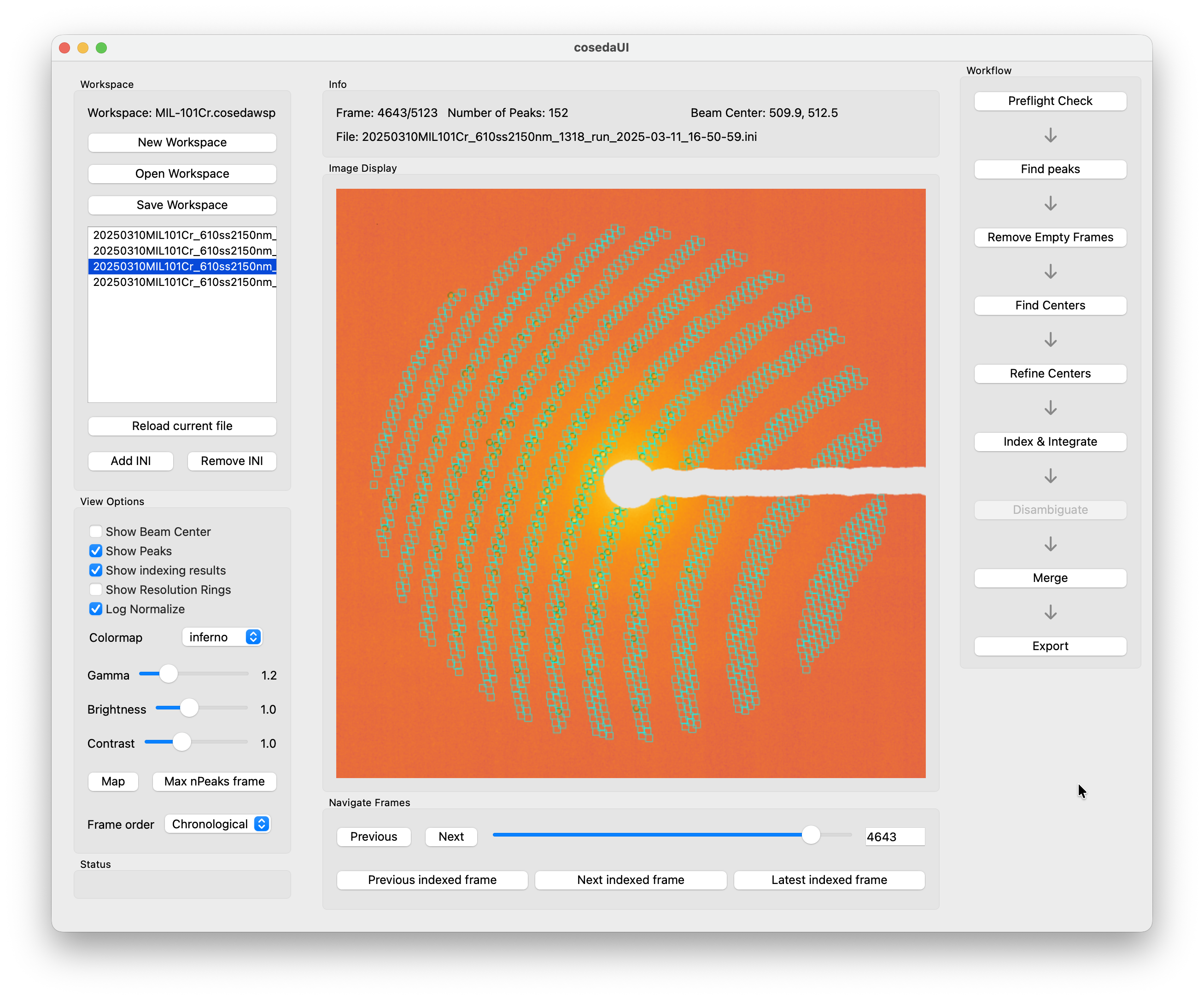Run the Find peaks workflow step
This screenshot has width=1204, height=1000.
point(1050,169)
